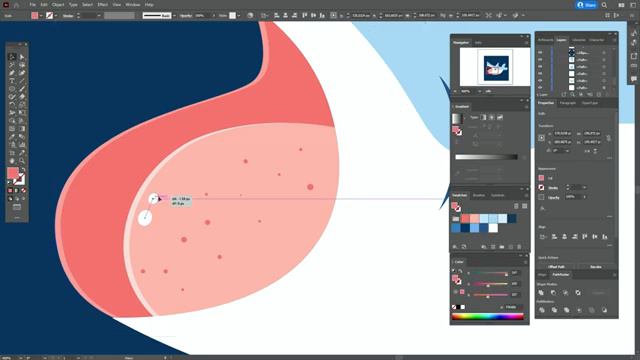
Task: Align selection to vertical bottom in Properties
Action: pos(604,237)
